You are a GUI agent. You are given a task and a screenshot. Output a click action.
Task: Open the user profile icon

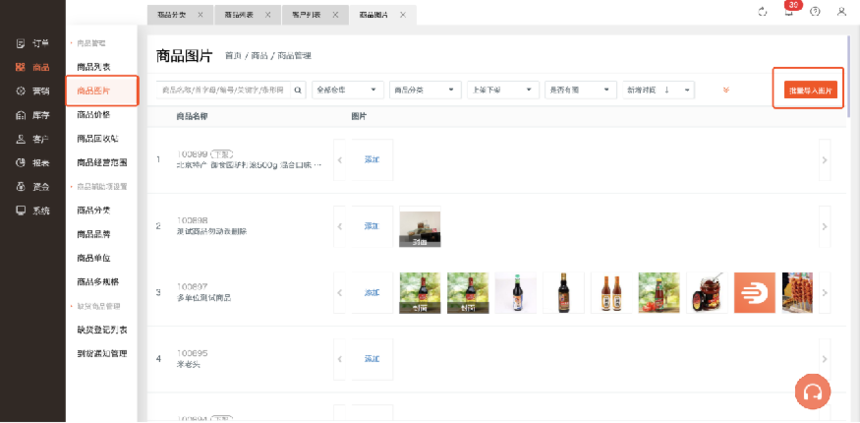(x=840, y=11)
